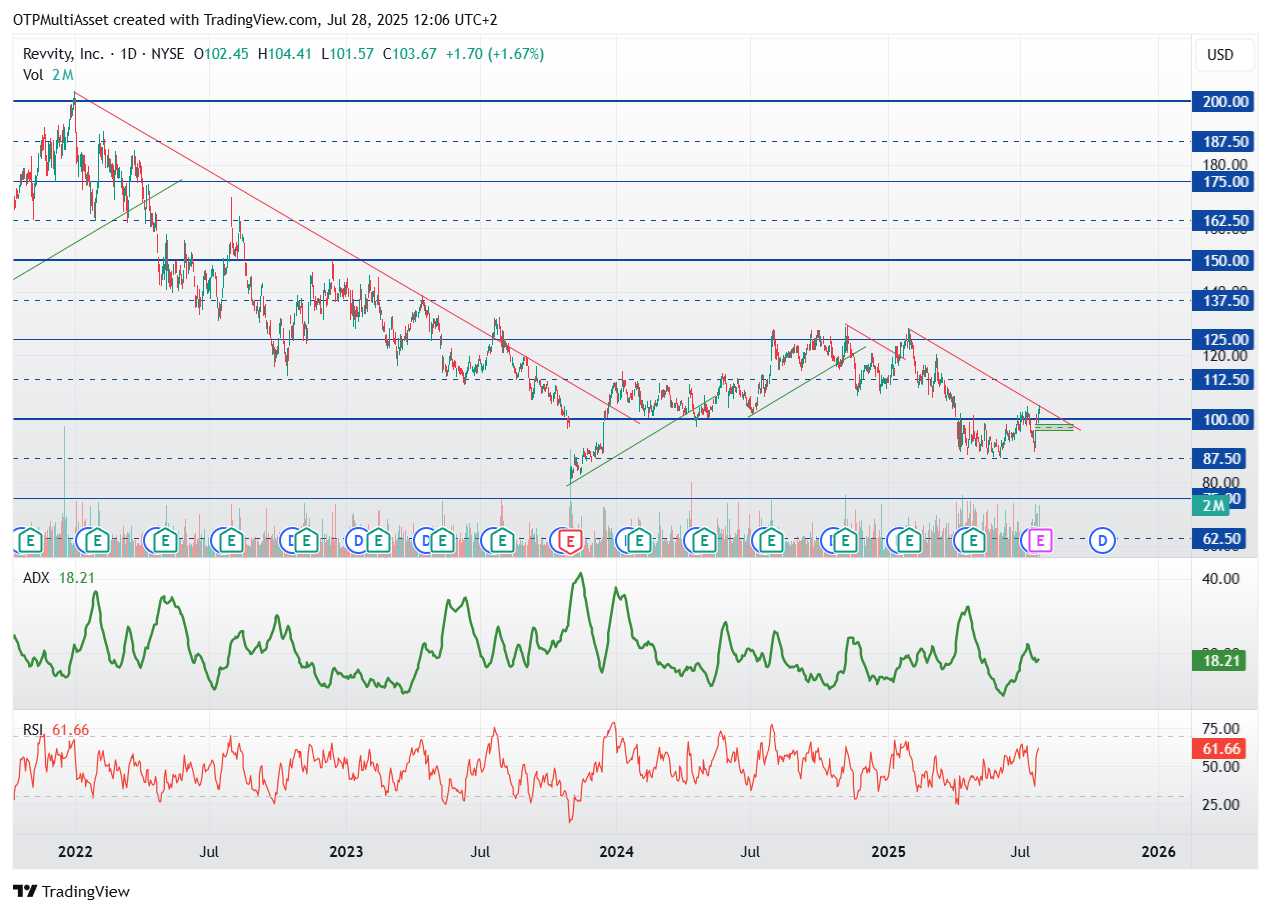Click the TradingView logo at bottom left
Image resolution: width=1271 pixels, height=913 pixels.
tap(71, 891)
